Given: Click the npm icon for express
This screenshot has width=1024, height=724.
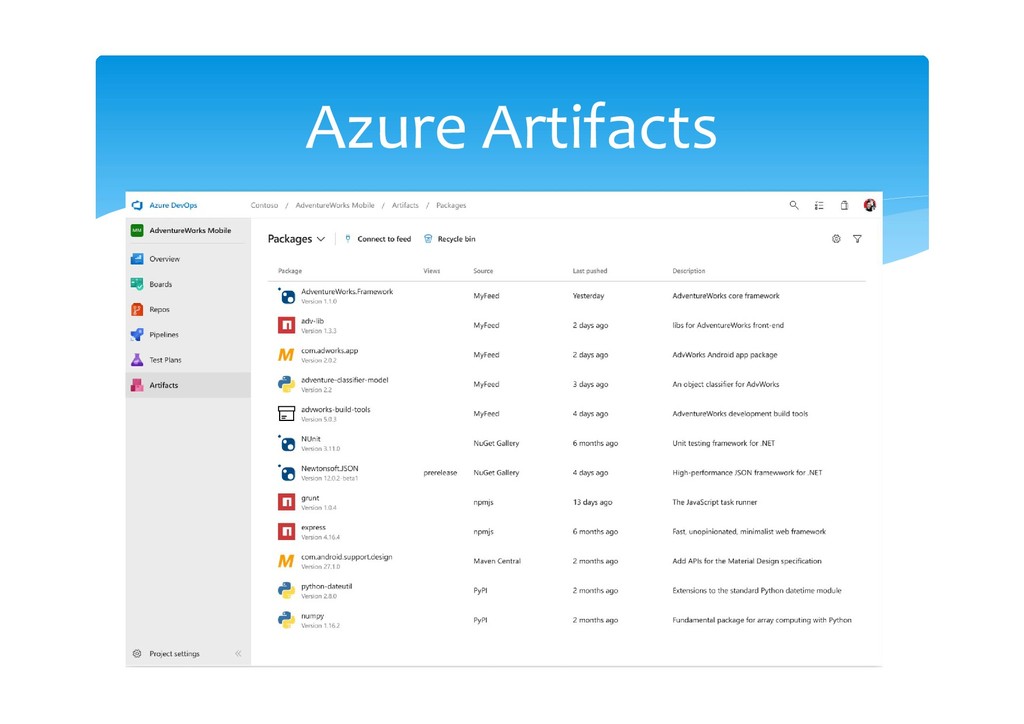Looking at the screenshot, I should [286, 531].
